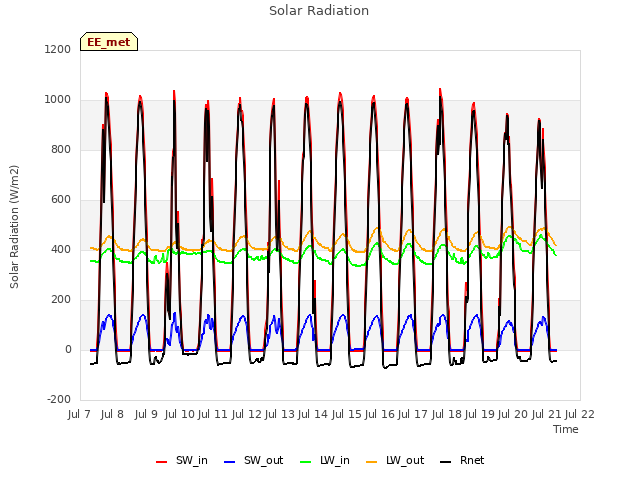
Task: Click the Jul 16 x-axis tick label
Action: click(x=380, y=415)
